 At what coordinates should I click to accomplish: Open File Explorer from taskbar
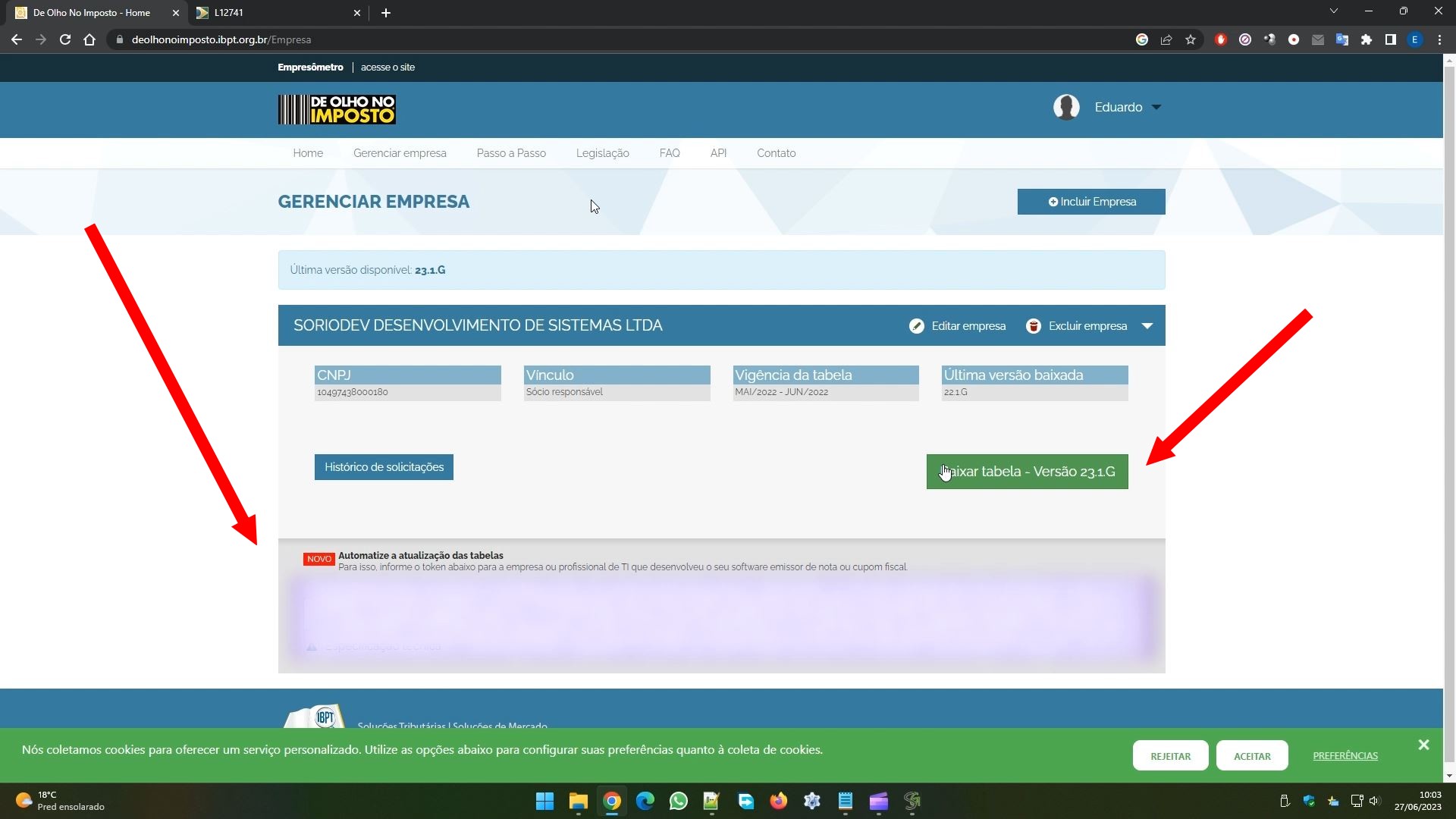pyautogui.click(x=579, y=801)
